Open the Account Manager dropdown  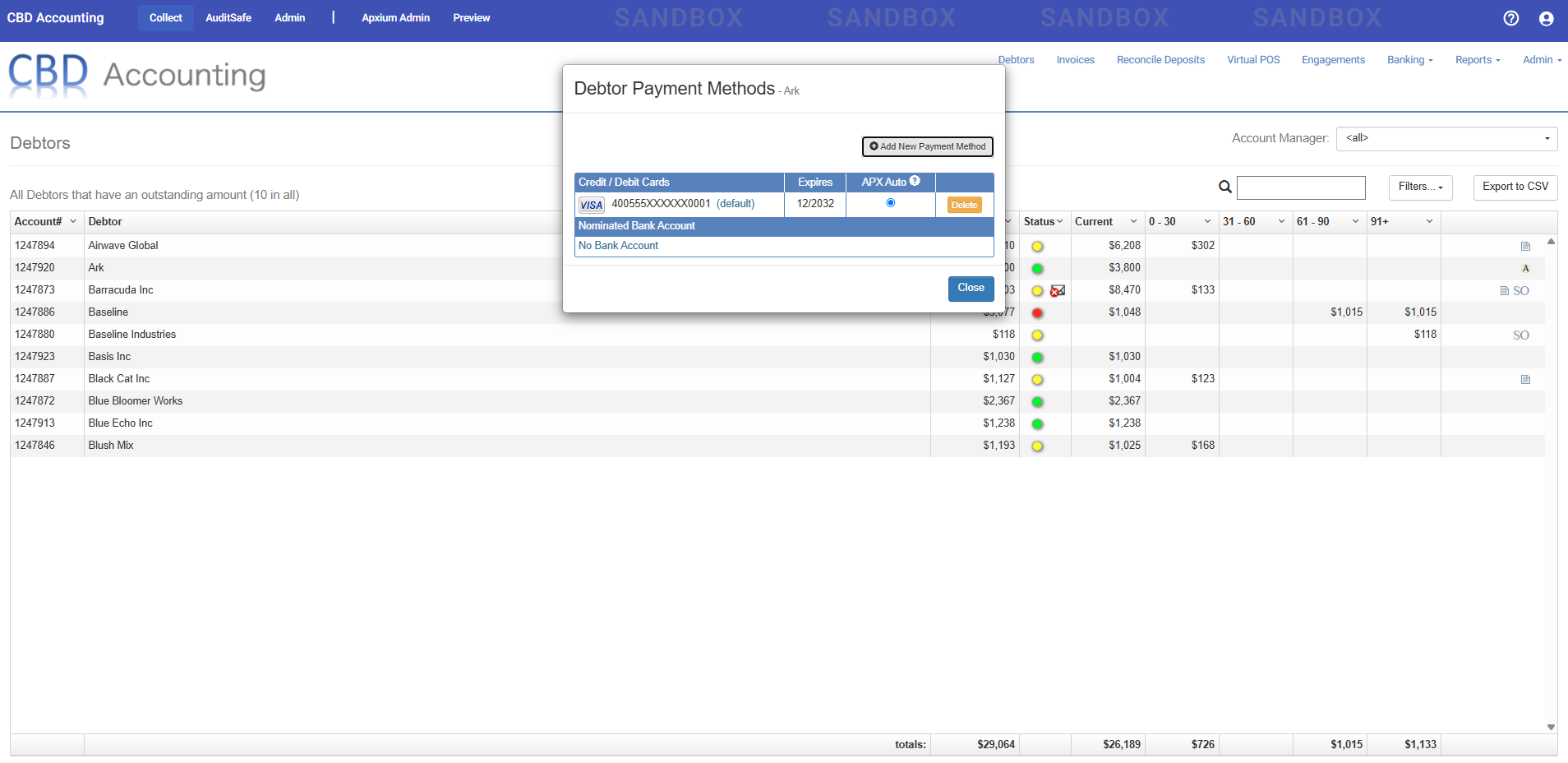tap(1446, 138)
